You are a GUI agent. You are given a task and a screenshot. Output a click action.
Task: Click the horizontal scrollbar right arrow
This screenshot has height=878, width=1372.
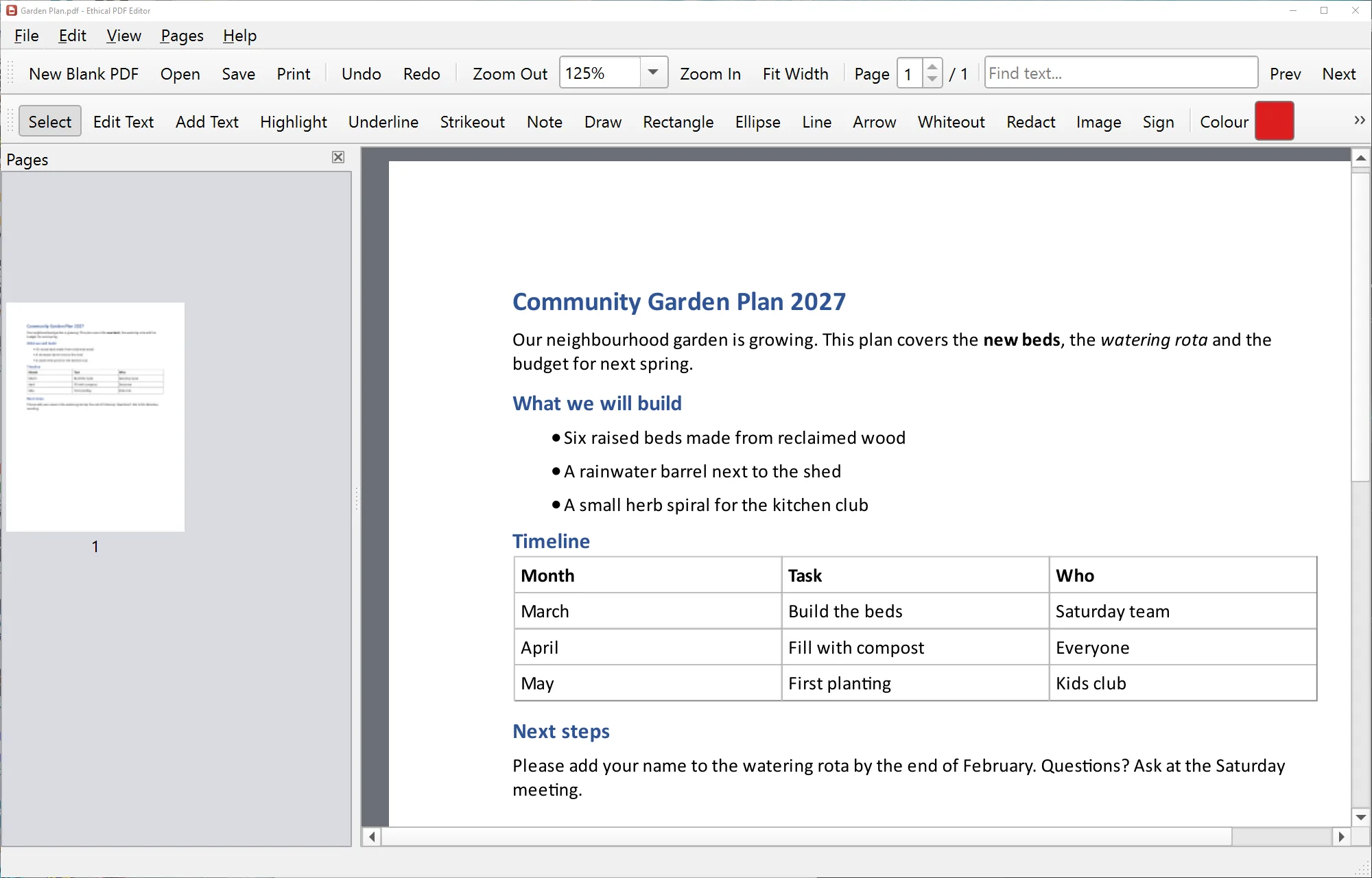(x=1341, y=836)
